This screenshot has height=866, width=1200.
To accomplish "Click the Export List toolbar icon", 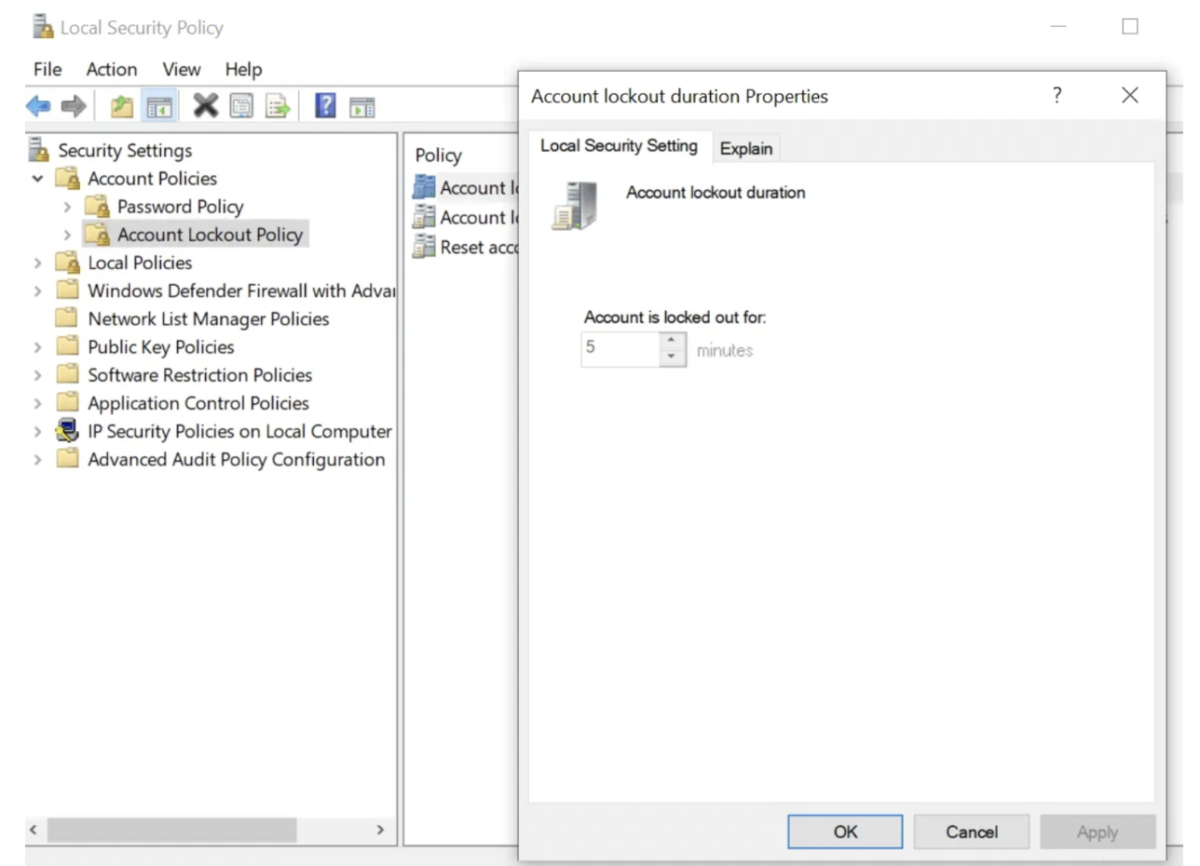I will point(275,104).
